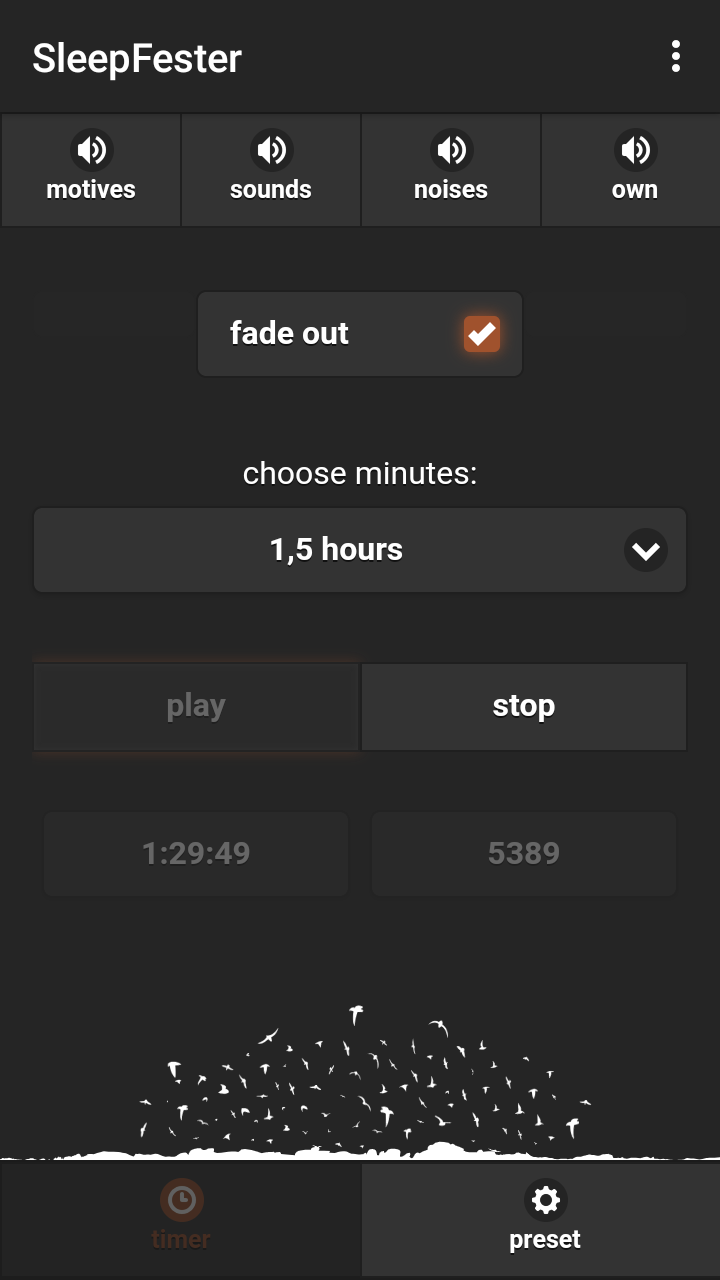Image resolution: width=720 pixels, height=1280 pixels.
Task: Click the gear icon in preset tab
Action: click(545, 1199)
